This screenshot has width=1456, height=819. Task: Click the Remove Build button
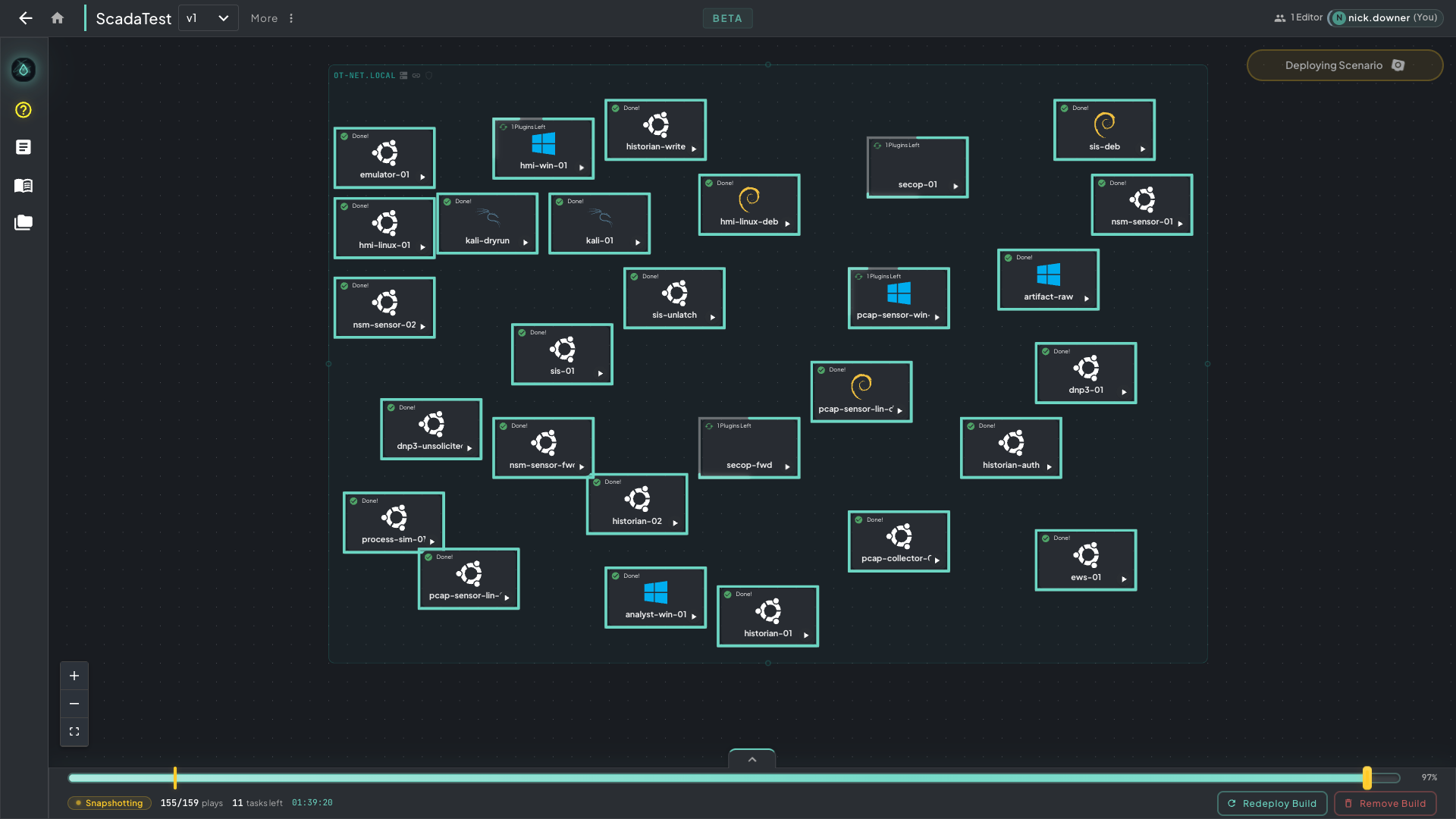click(x=1385, y=803)
